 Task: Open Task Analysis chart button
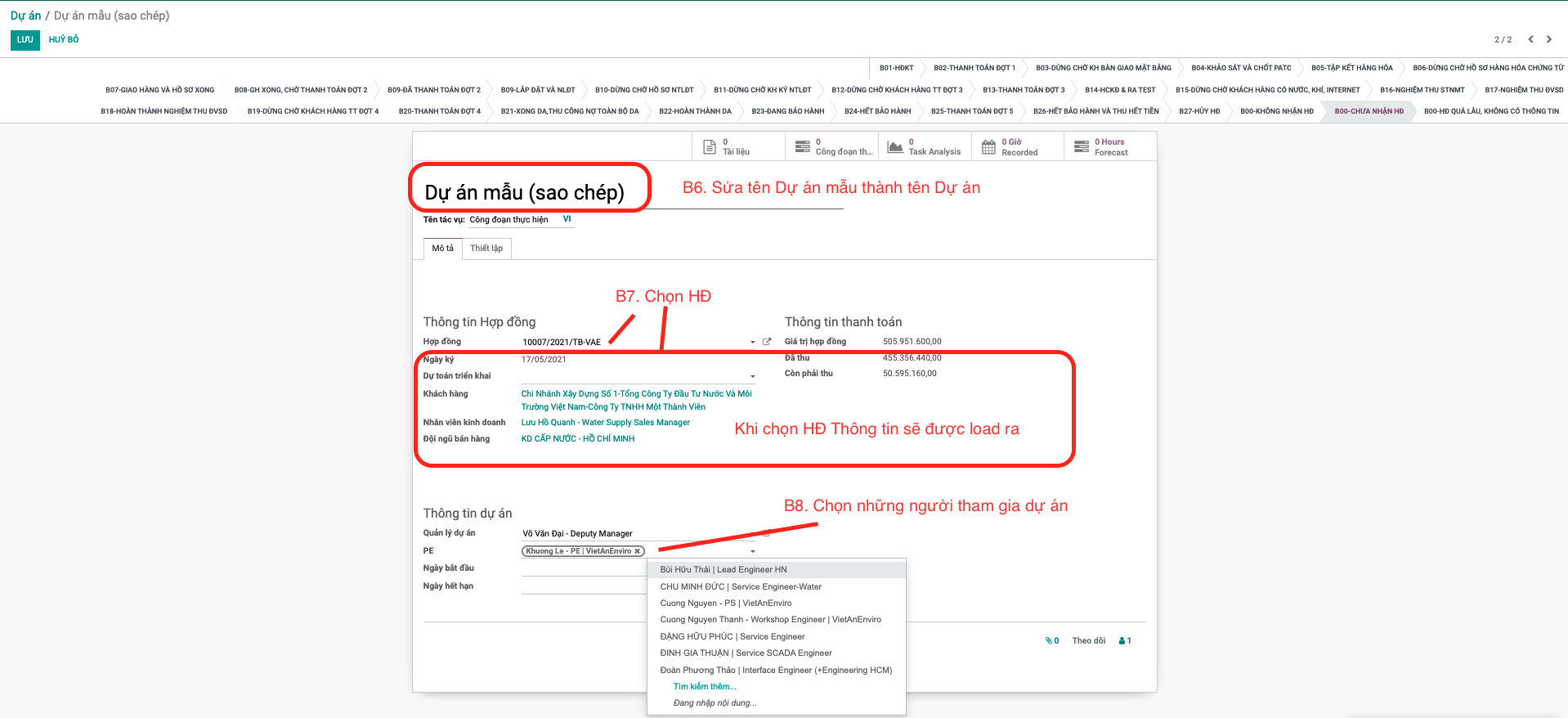point(925,146)
